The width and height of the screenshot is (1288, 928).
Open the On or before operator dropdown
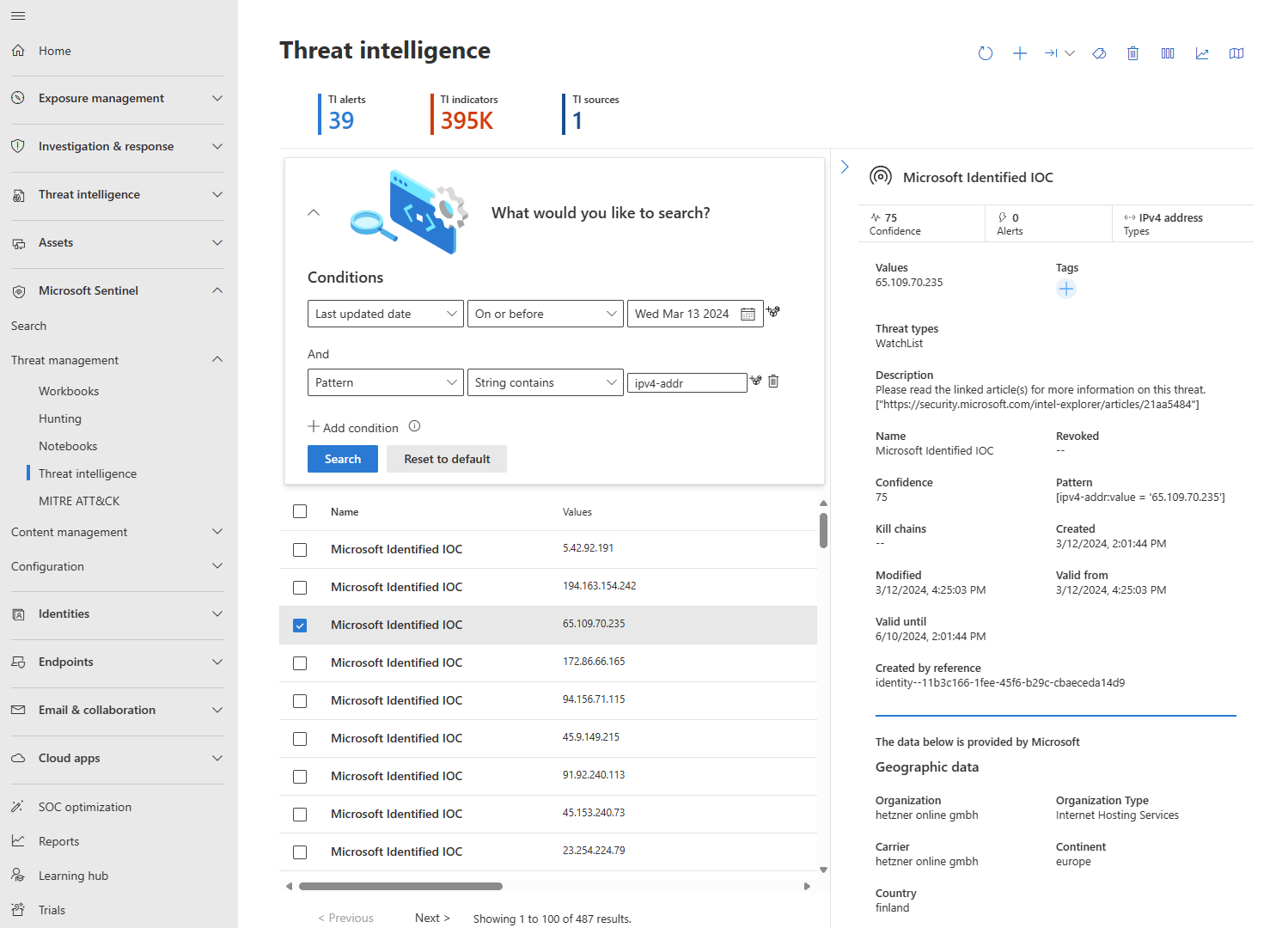point(546,314)
